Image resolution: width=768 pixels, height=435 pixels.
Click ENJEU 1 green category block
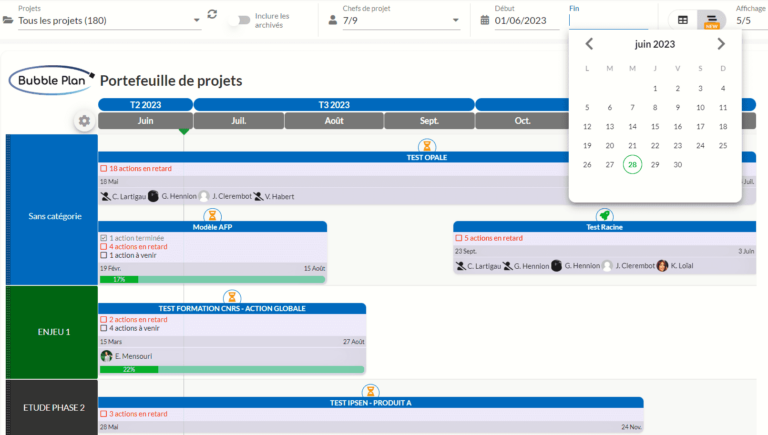tap(52, 332)
